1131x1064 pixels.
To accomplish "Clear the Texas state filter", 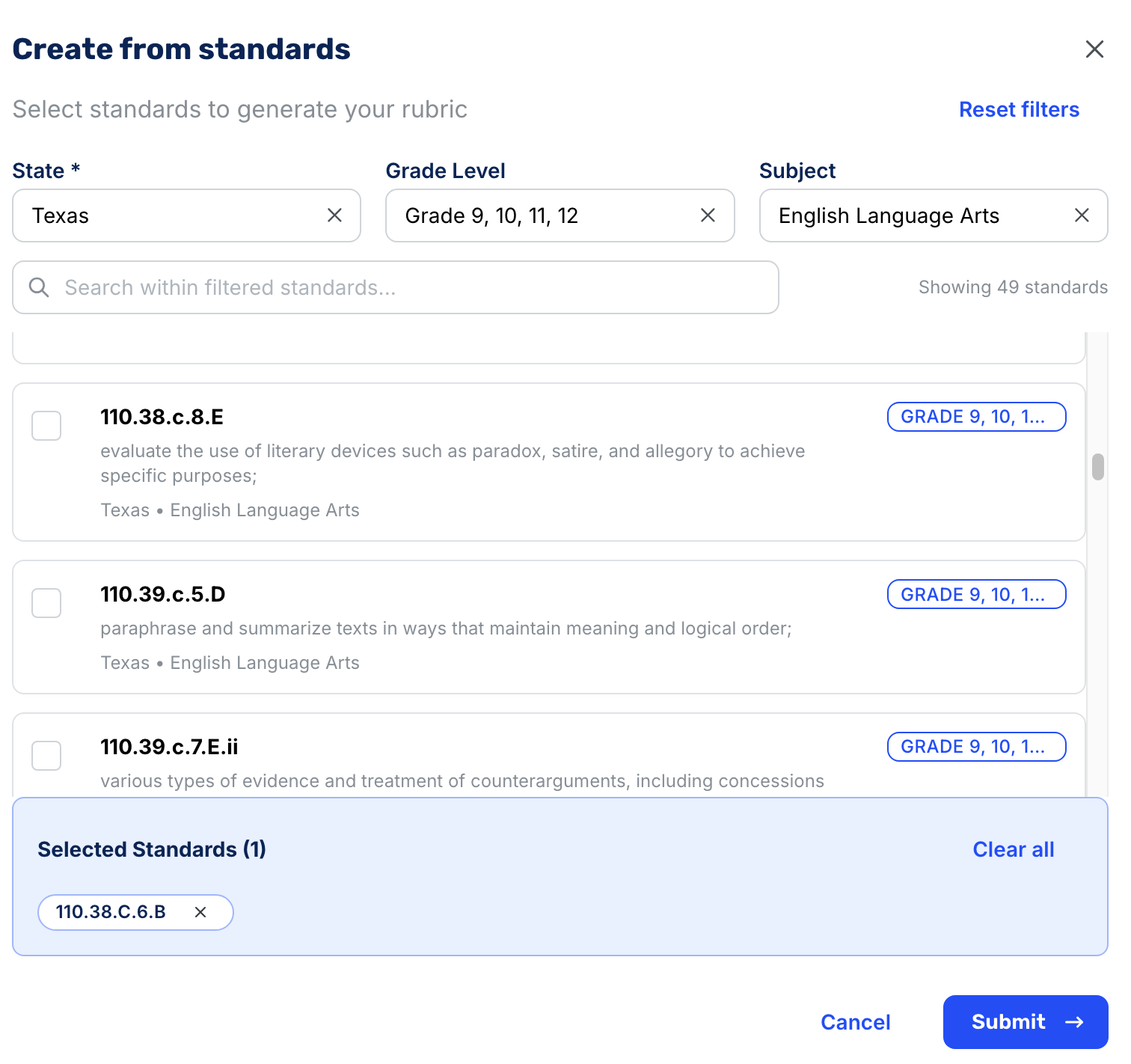I will [334, 215].
